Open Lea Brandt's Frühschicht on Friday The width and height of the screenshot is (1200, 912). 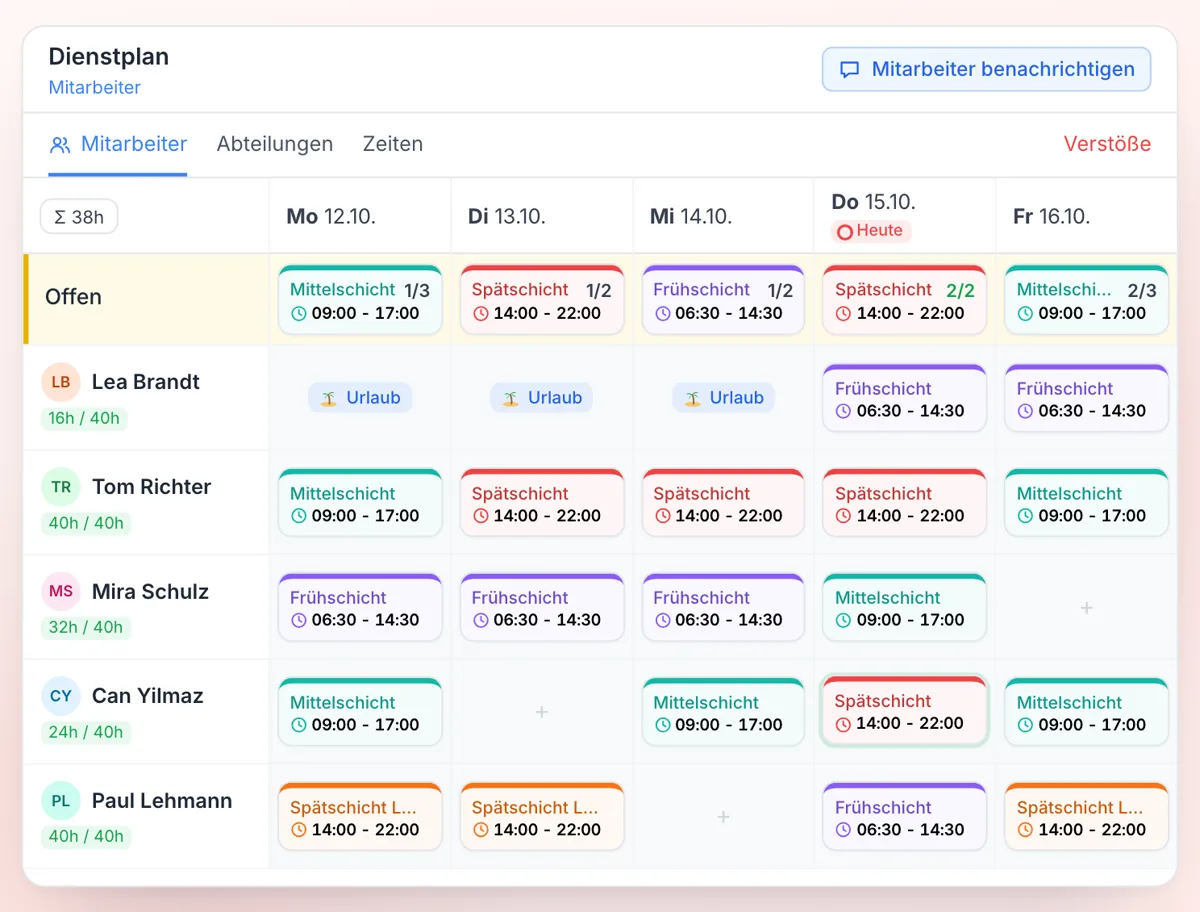[x=1087, y=398]
